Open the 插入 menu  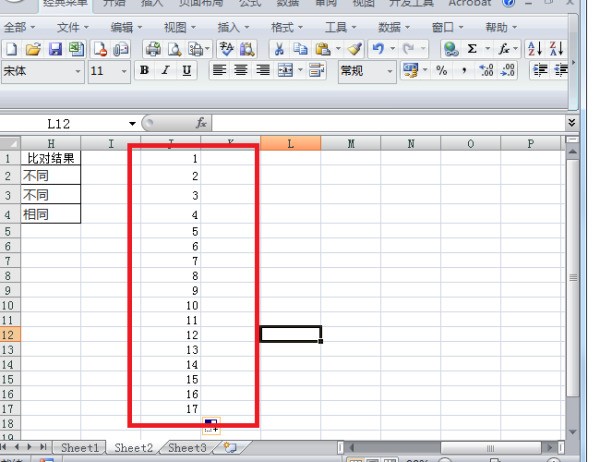233,27
